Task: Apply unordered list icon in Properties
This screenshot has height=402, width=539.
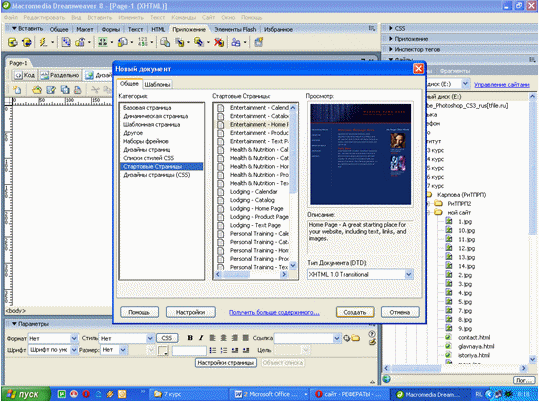Action: [213, 350]
